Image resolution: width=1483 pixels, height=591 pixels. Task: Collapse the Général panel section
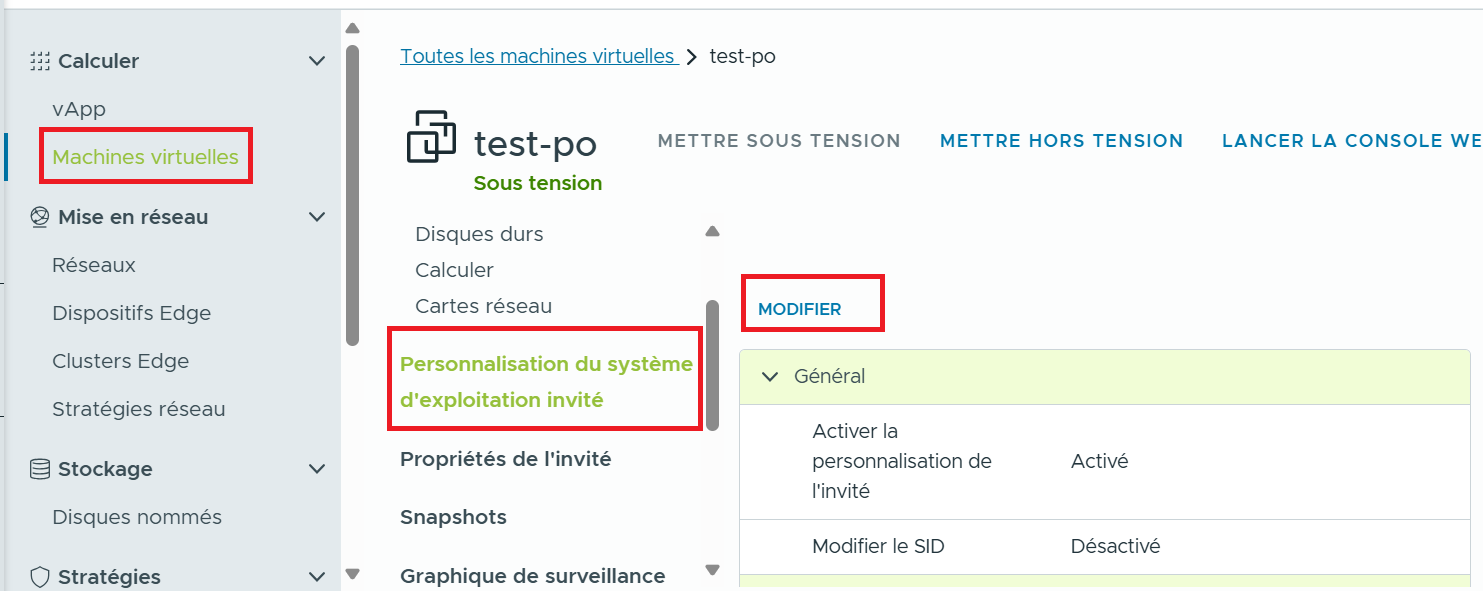[770, 377]
